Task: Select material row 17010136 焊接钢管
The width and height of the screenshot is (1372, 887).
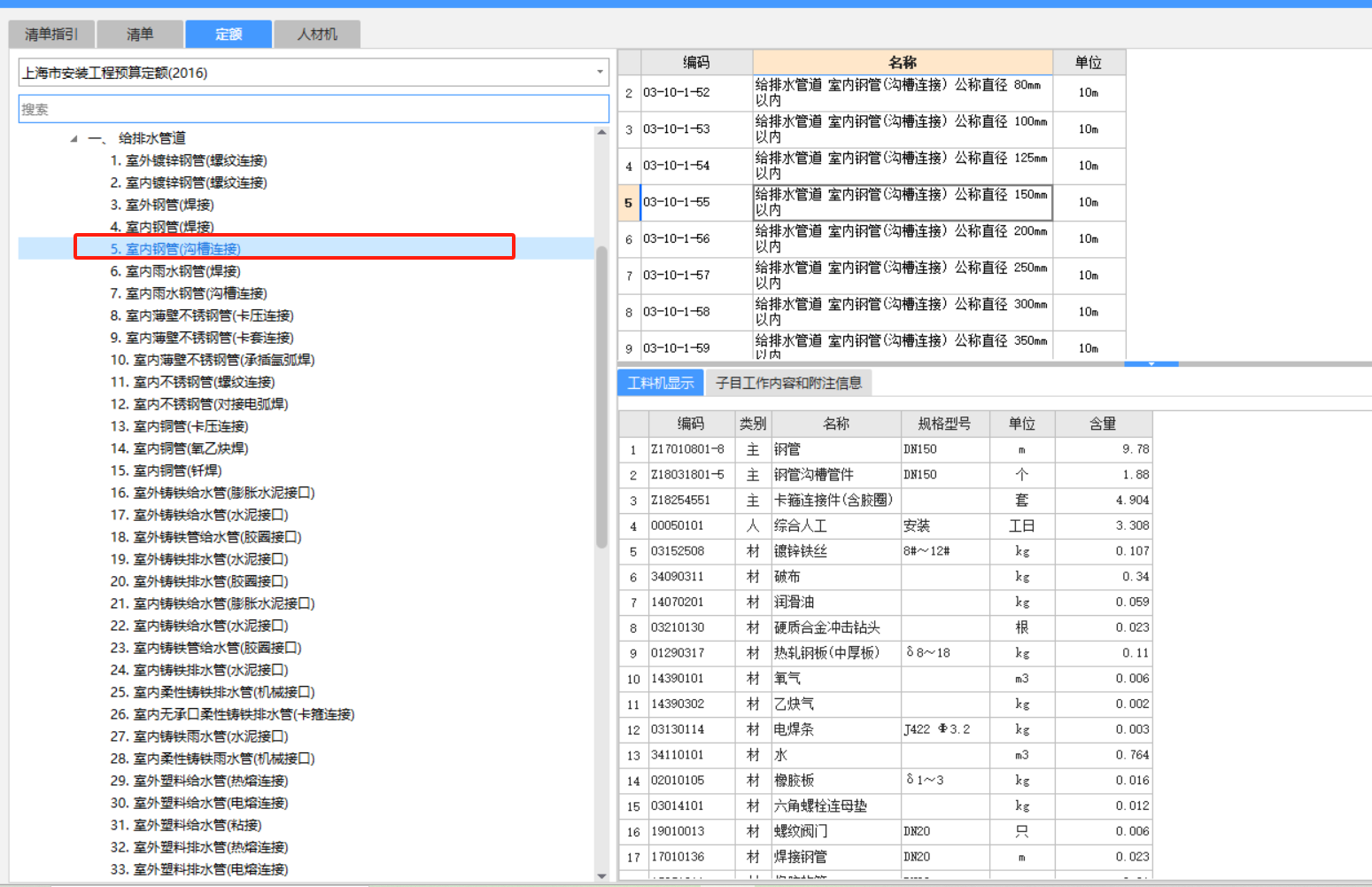Action: pyautogui.click(x=885, y=858)
